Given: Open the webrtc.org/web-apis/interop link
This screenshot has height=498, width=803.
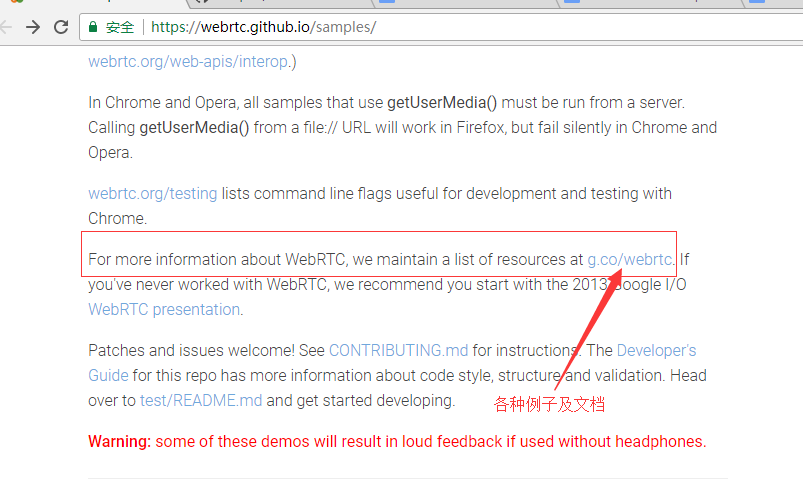Looking at the screenshot, I should click(x=188, y=61).
